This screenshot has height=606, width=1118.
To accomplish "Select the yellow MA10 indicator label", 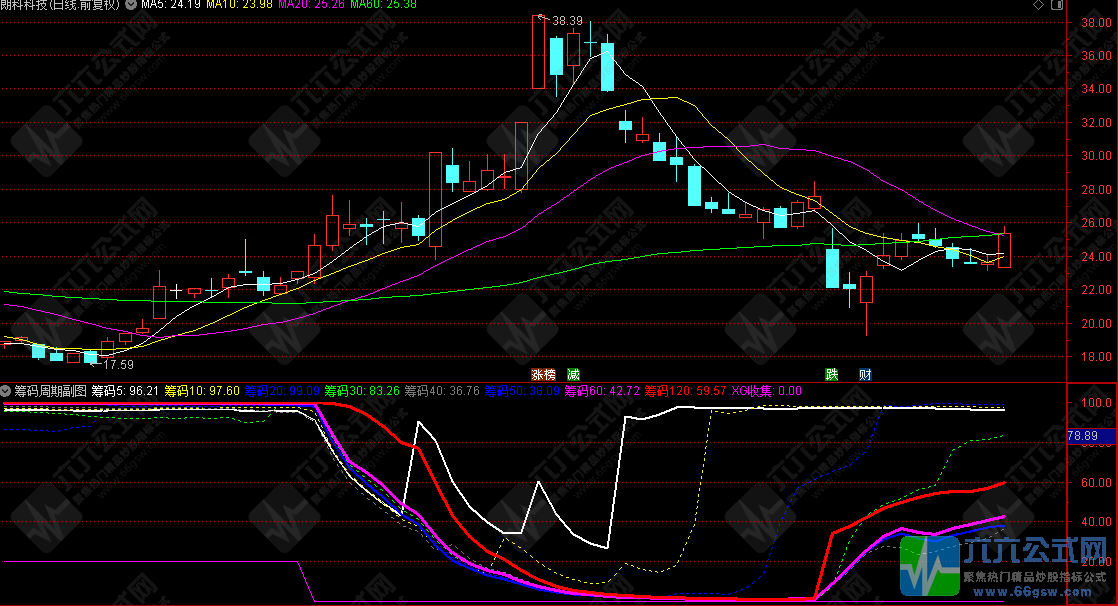I will pyautogui.click(x=241, y=5).
